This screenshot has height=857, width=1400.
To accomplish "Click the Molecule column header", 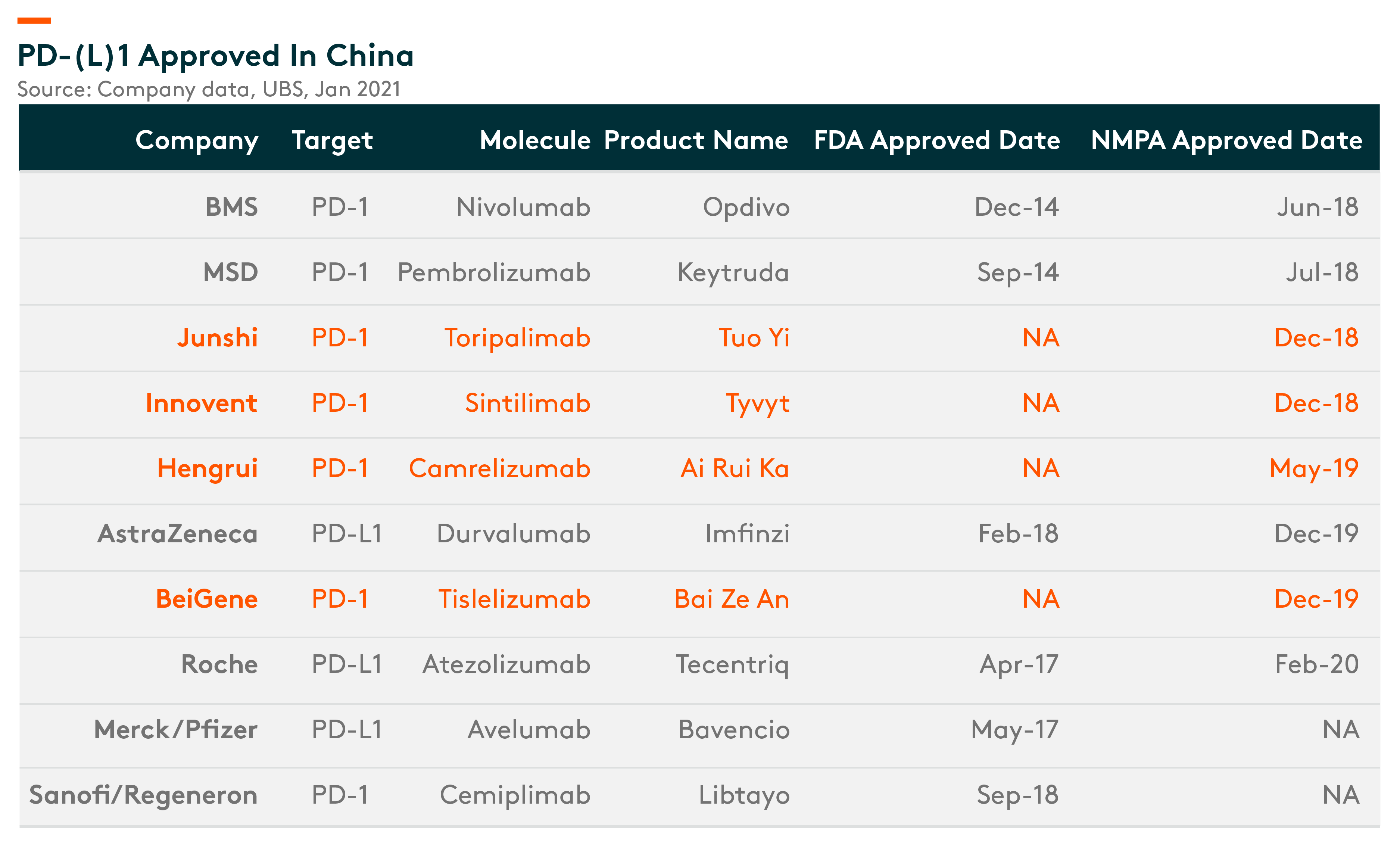I will coord(535,140).
